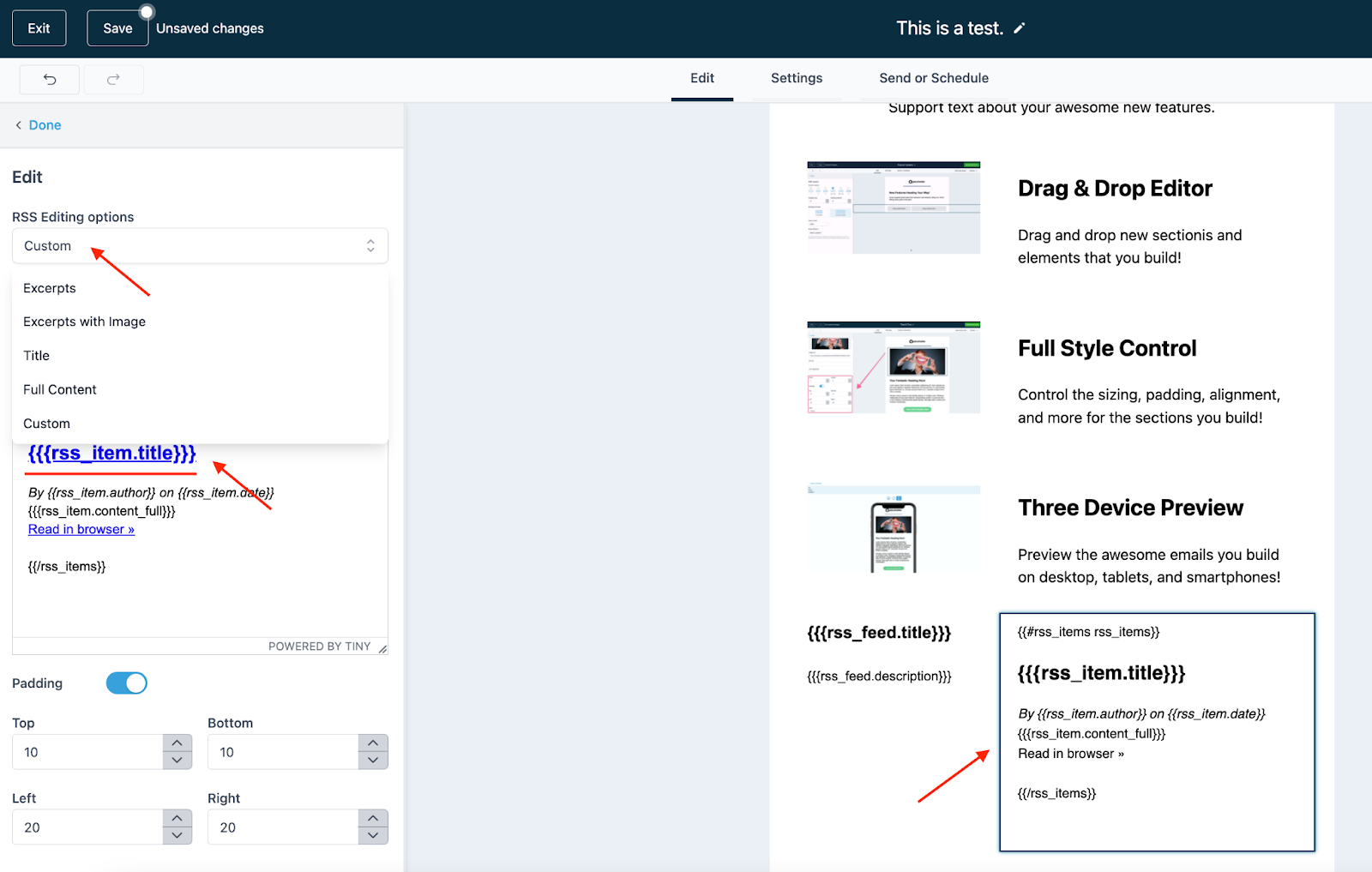Toggle the Padding switch off

(x=127, y=683)
